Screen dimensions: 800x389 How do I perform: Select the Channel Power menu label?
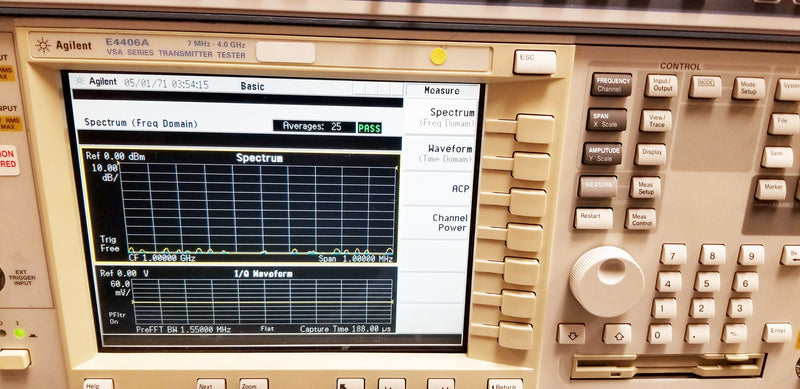pos(449,223)
